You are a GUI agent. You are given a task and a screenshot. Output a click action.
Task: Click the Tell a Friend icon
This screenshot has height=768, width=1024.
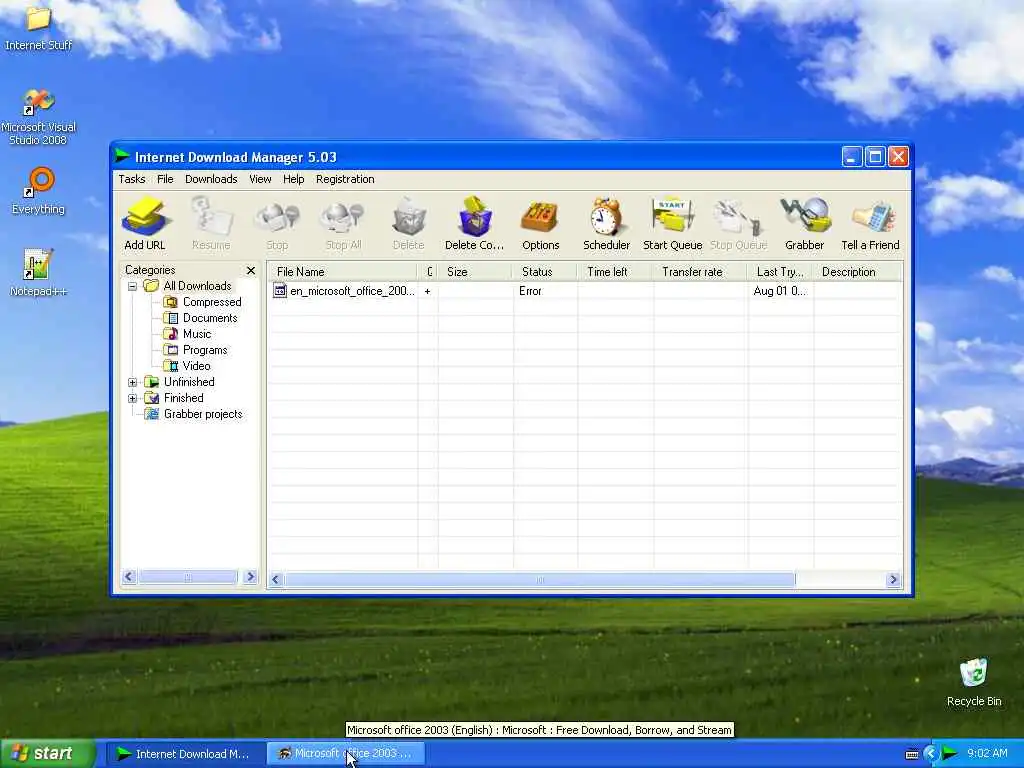(871, 223)
